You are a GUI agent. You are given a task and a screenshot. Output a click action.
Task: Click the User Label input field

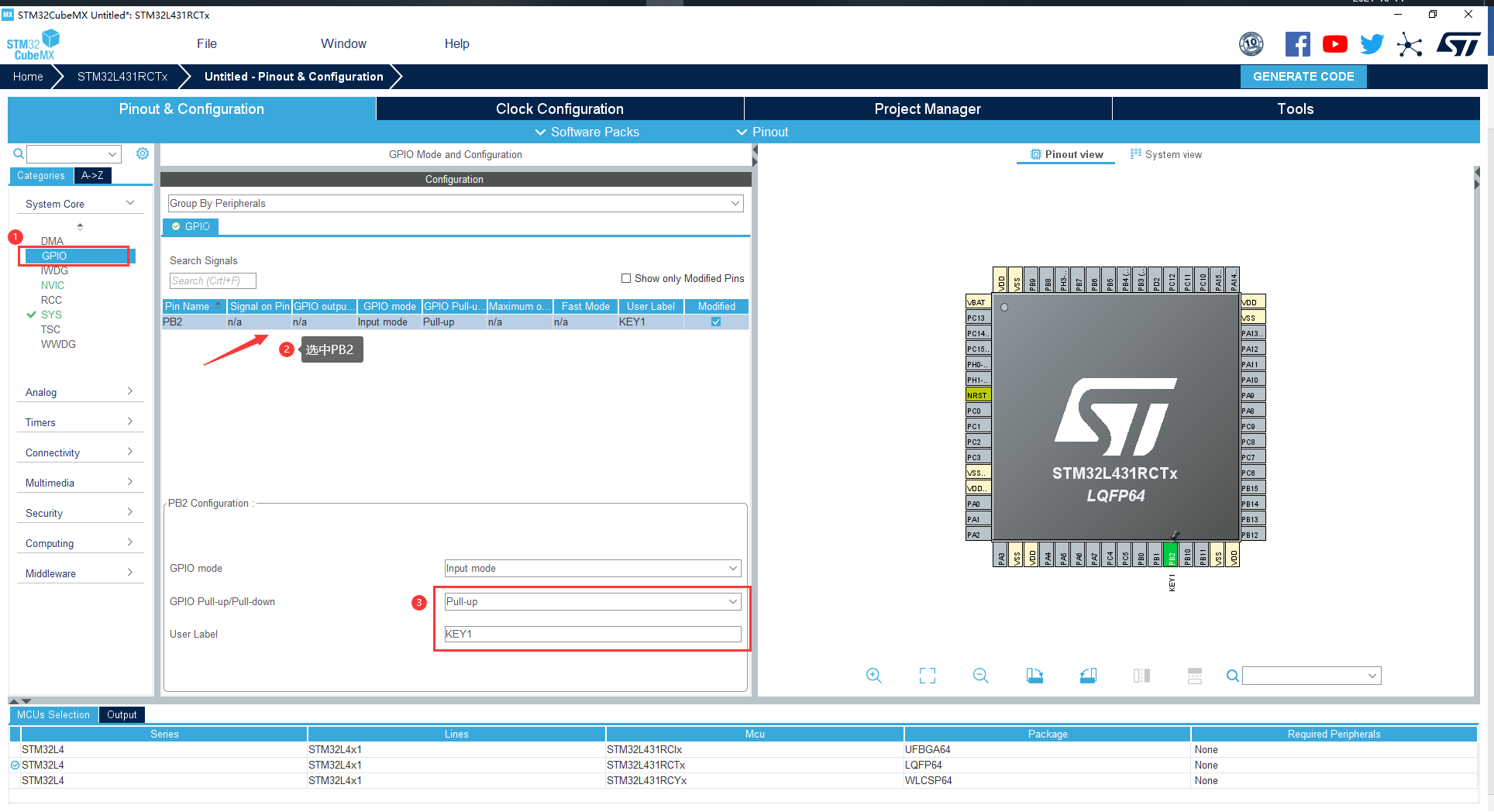(x=593, y=634)
